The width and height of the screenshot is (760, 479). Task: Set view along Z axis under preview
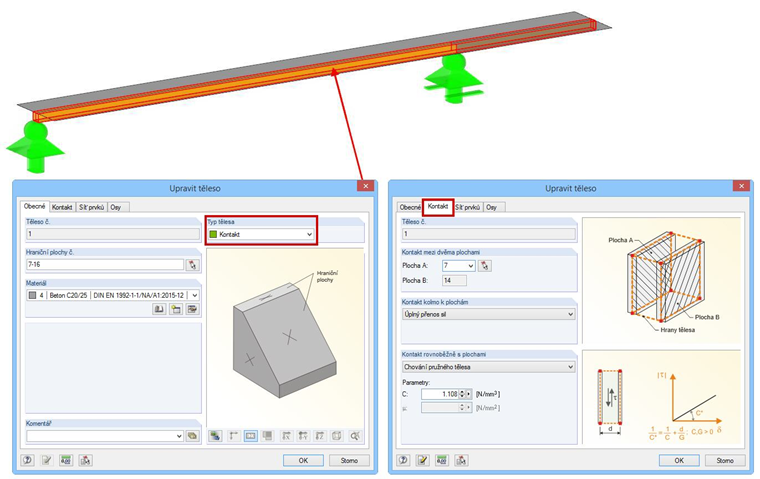point(319,436)
